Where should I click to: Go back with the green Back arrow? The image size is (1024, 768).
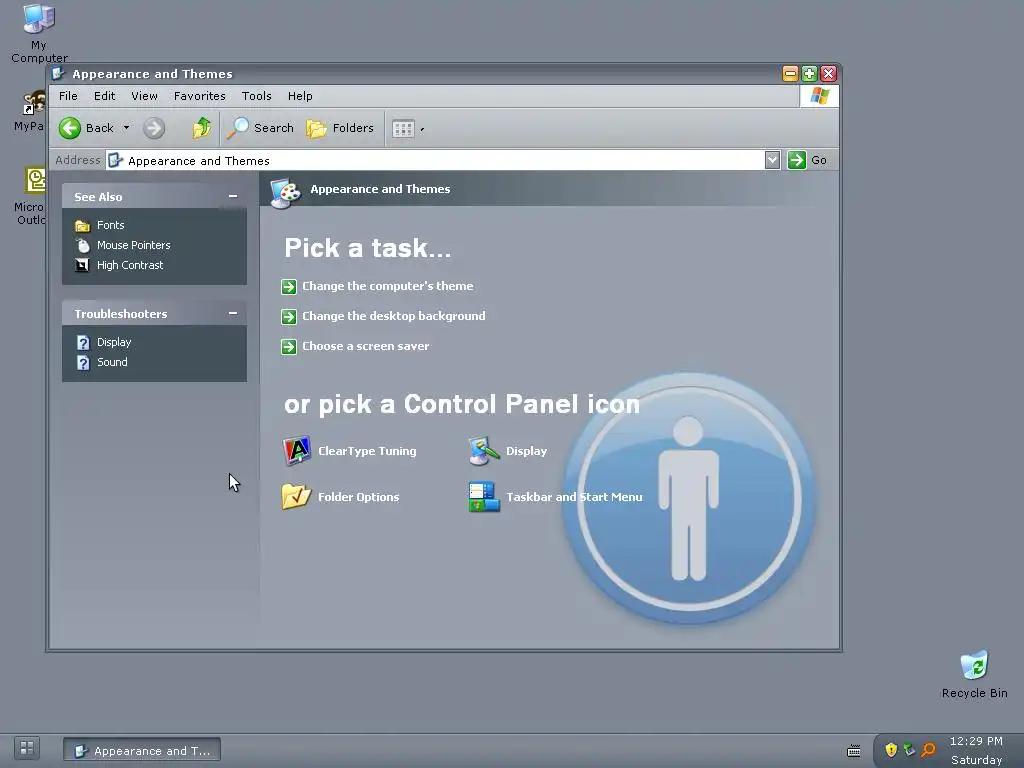[86, 128]
